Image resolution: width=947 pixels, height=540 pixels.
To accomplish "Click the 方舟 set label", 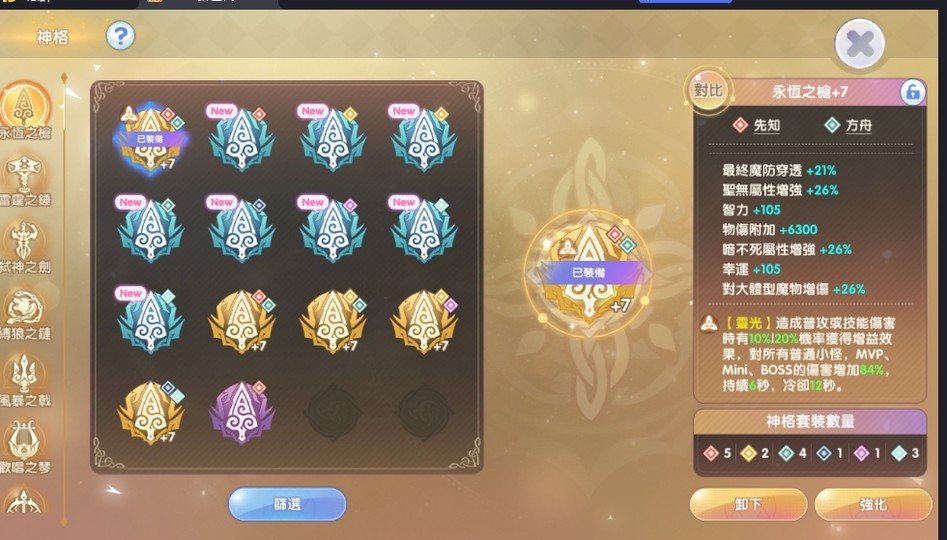I will click(849, 125).
